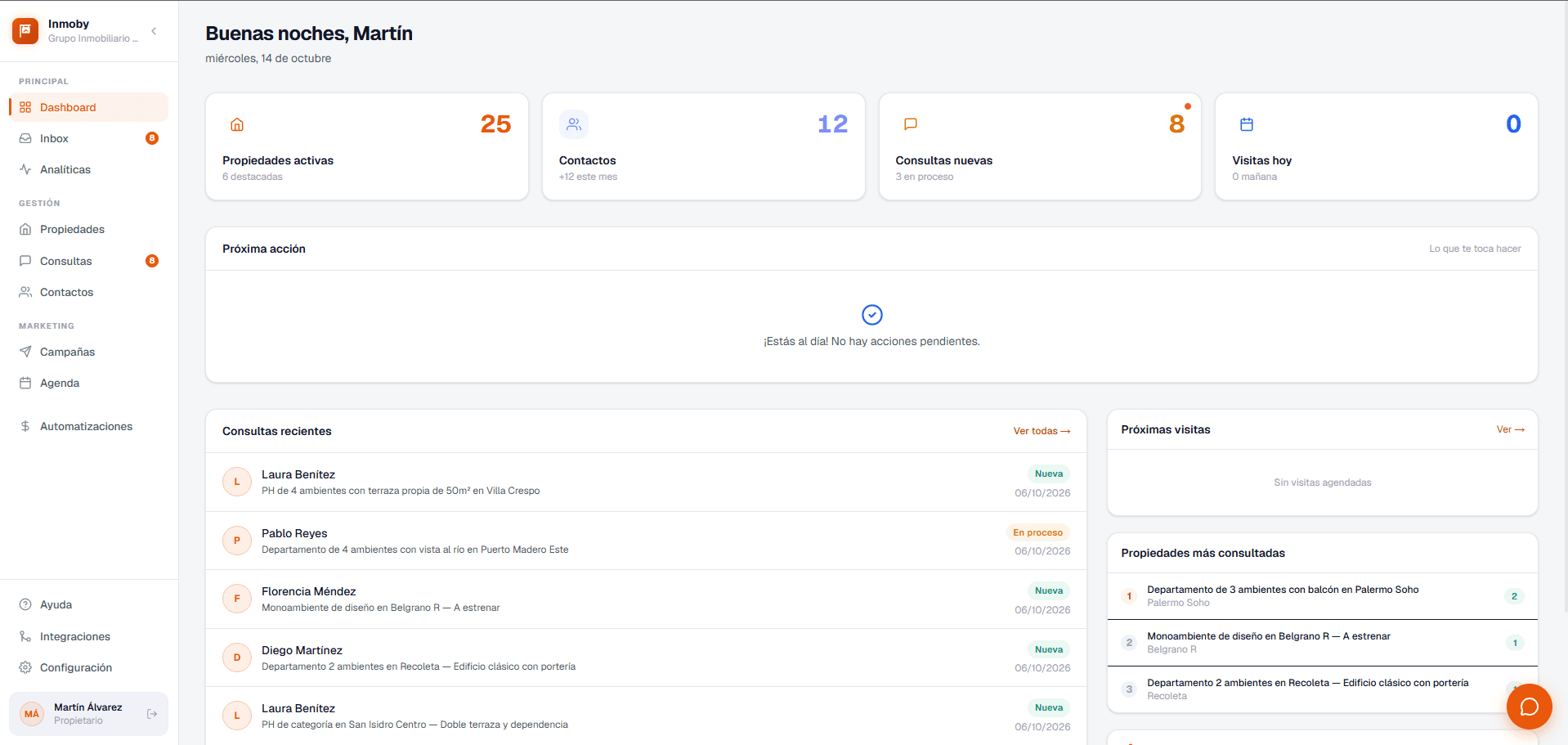Collapse the sidebar with the chevron
1568x745 pixels.
pyautogui.click(x=154, y=31)
